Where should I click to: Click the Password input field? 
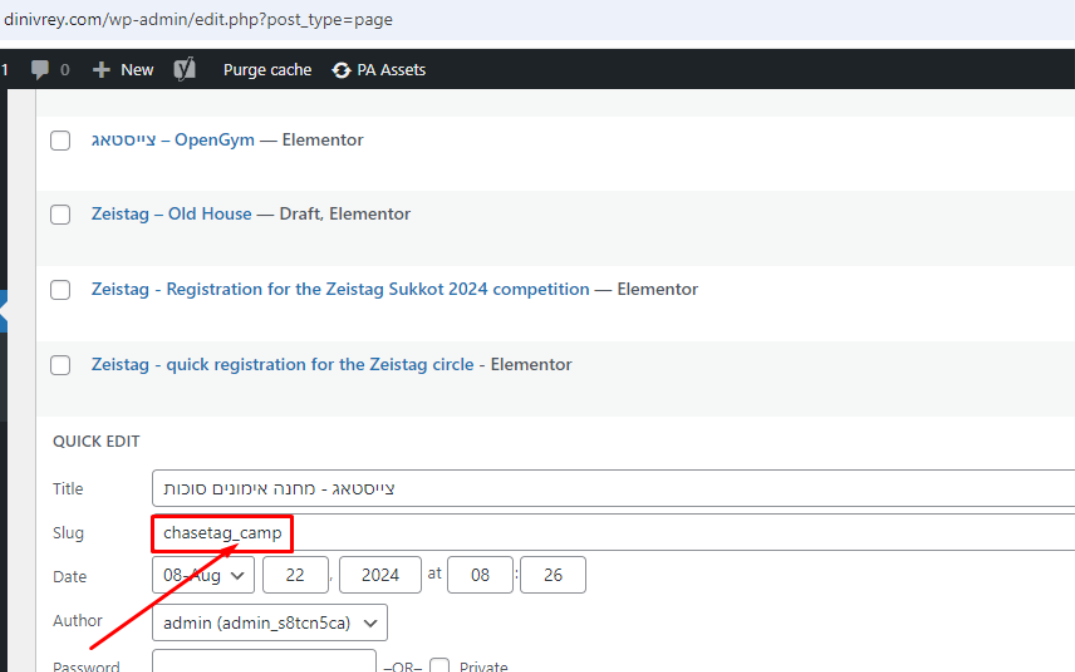pyautogui.click(x=264, y=663)
